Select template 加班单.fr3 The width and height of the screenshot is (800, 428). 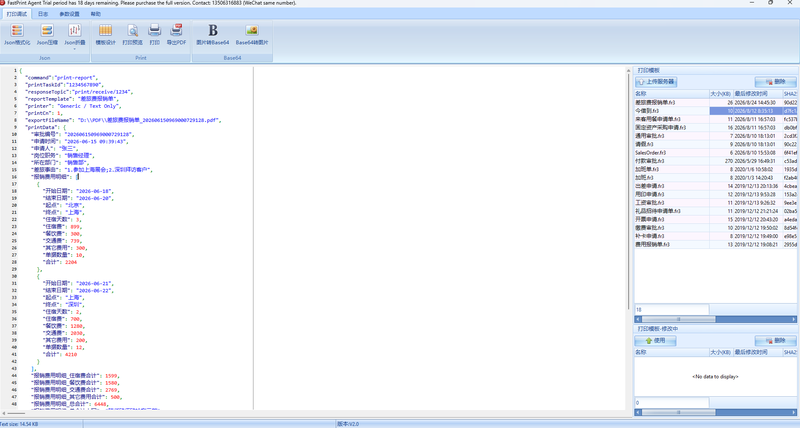point(671,169)
